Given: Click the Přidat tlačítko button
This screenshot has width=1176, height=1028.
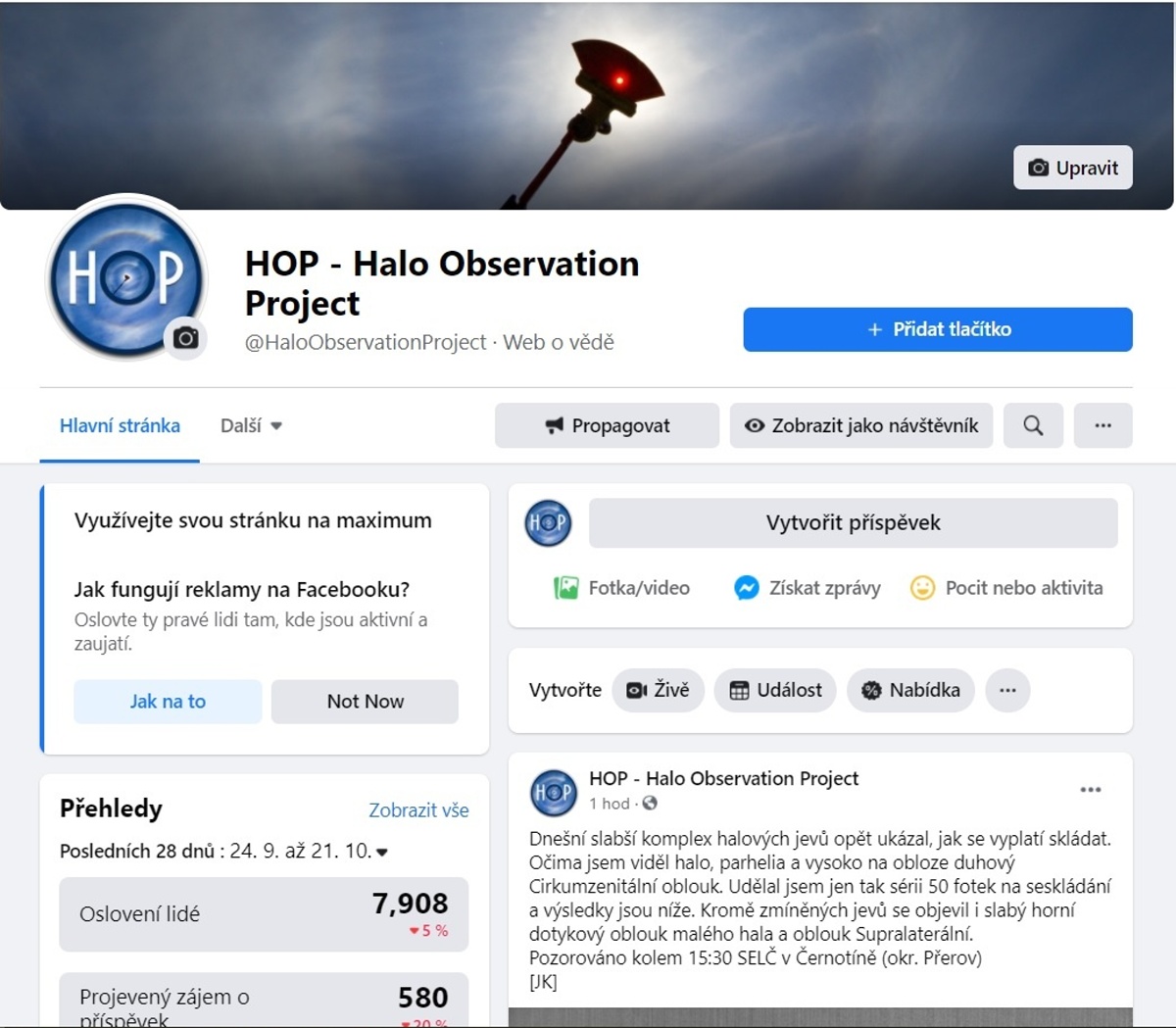Looking at the screenshot, I should [x=938, y=329].
